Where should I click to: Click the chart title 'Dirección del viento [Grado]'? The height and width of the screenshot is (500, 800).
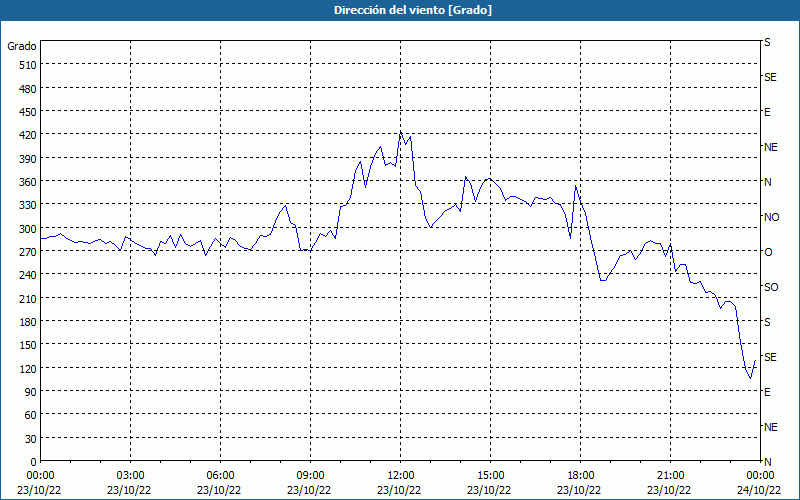[413, 10]
